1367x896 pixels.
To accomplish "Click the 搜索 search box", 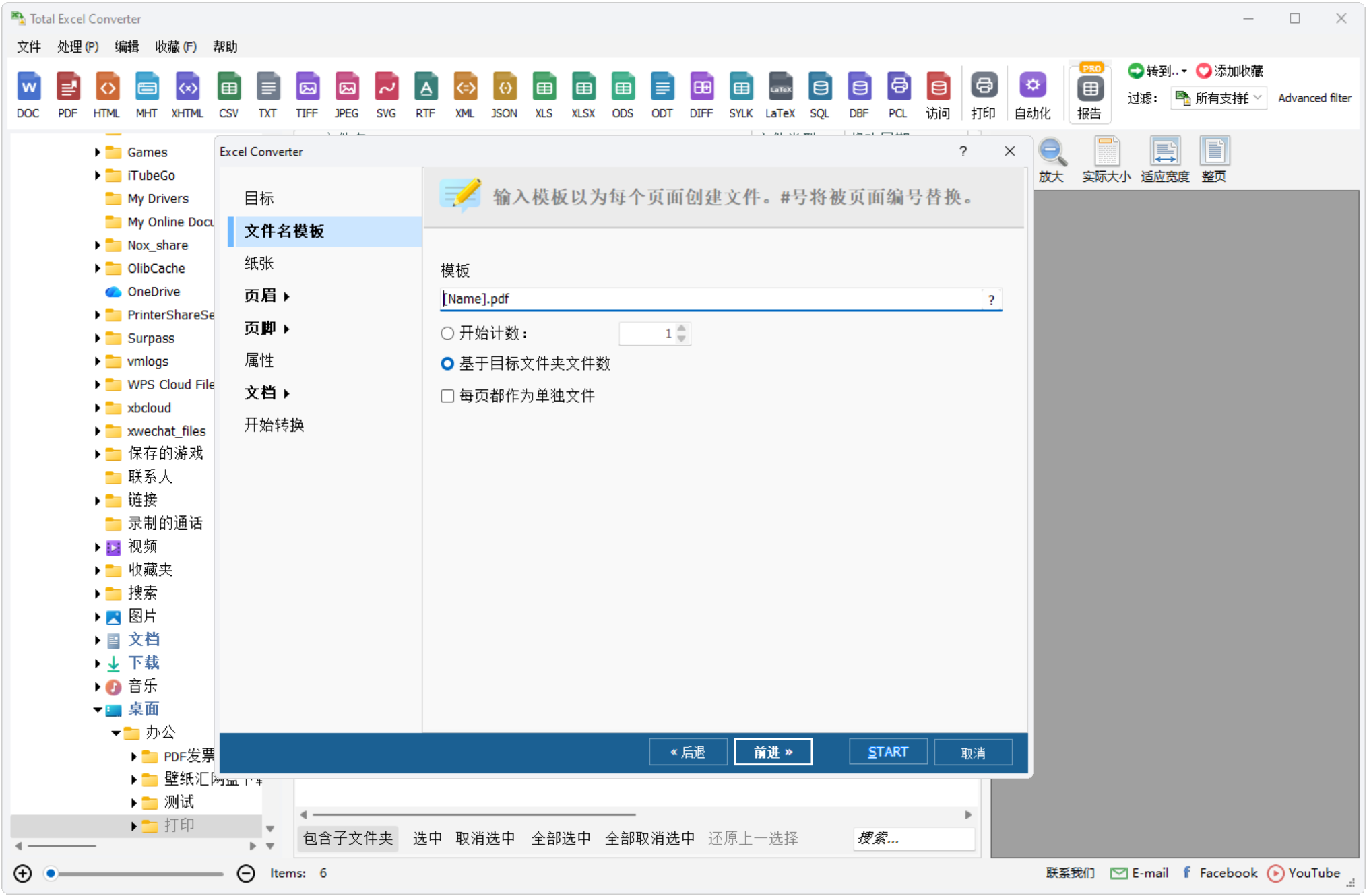I will pos(914,839).
